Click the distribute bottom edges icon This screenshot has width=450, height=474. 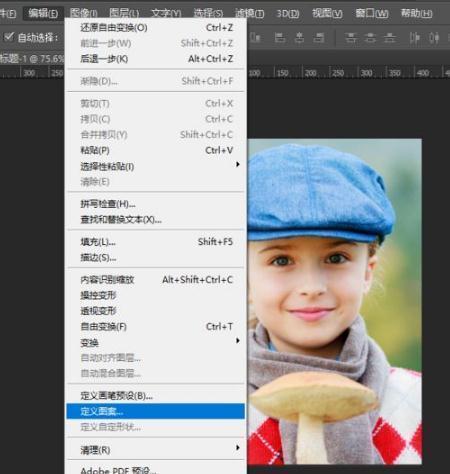point(390,38)
